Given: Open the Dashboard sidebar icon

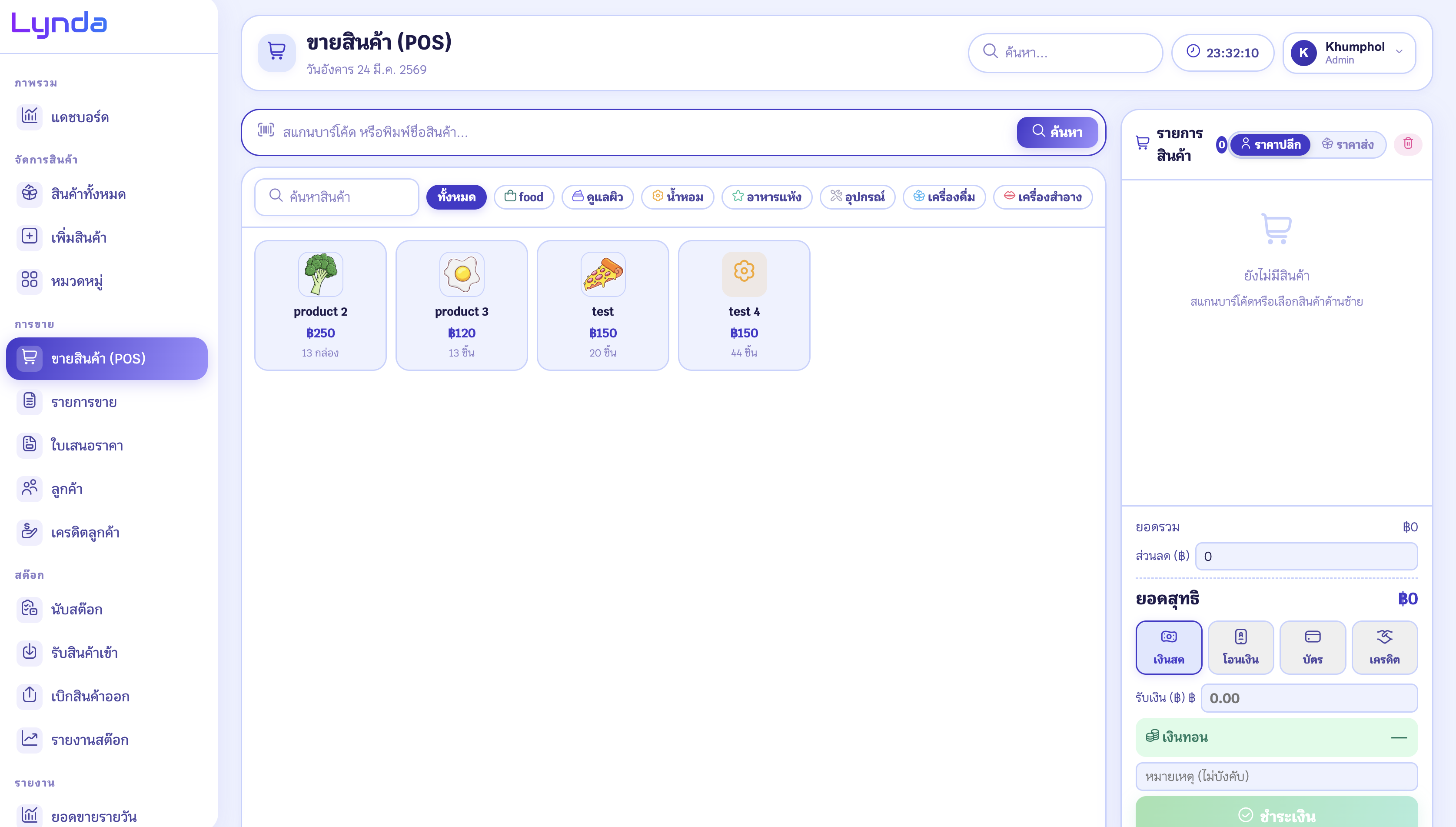Looking at the screenshot, I should pyautogui.click(x=30, y=117).
